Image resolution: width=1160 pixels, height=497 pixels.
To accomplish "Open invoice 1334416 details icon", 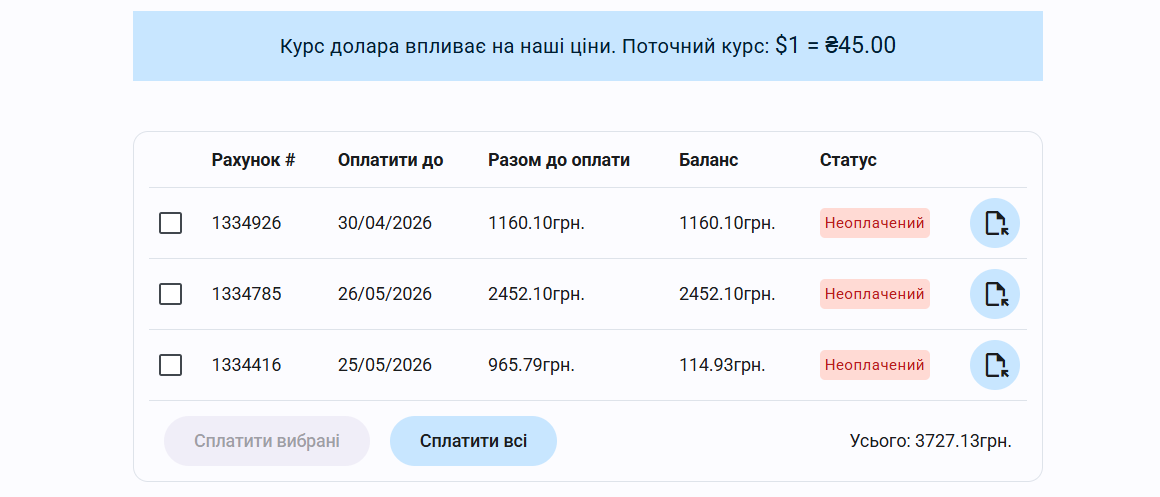I will coord(994,365).
